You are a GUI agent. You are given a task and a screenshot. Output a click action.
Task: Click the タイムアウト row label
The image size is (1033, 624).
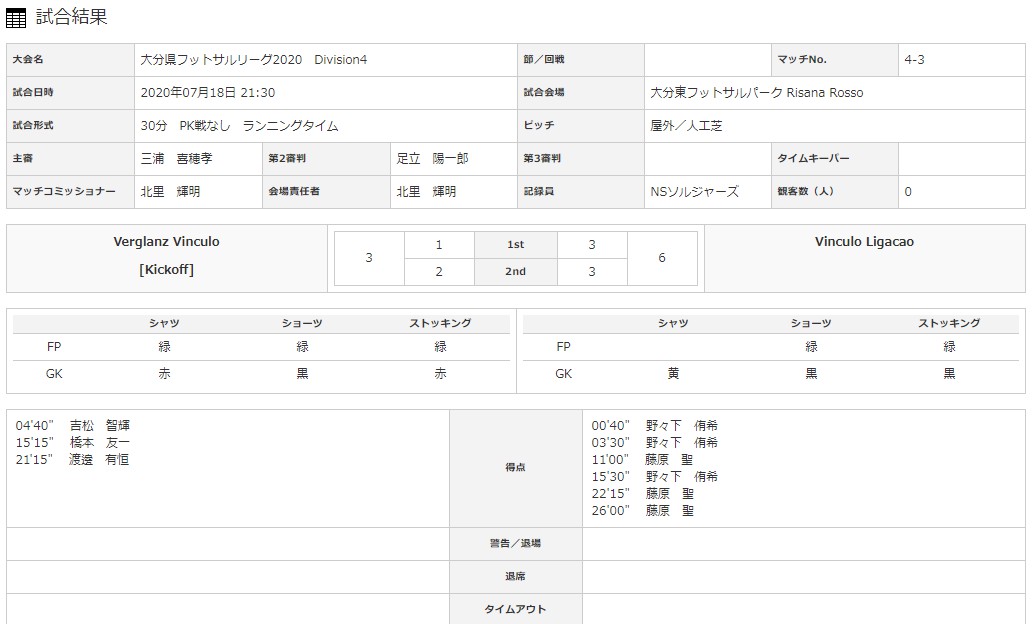[x=515, y=609]
